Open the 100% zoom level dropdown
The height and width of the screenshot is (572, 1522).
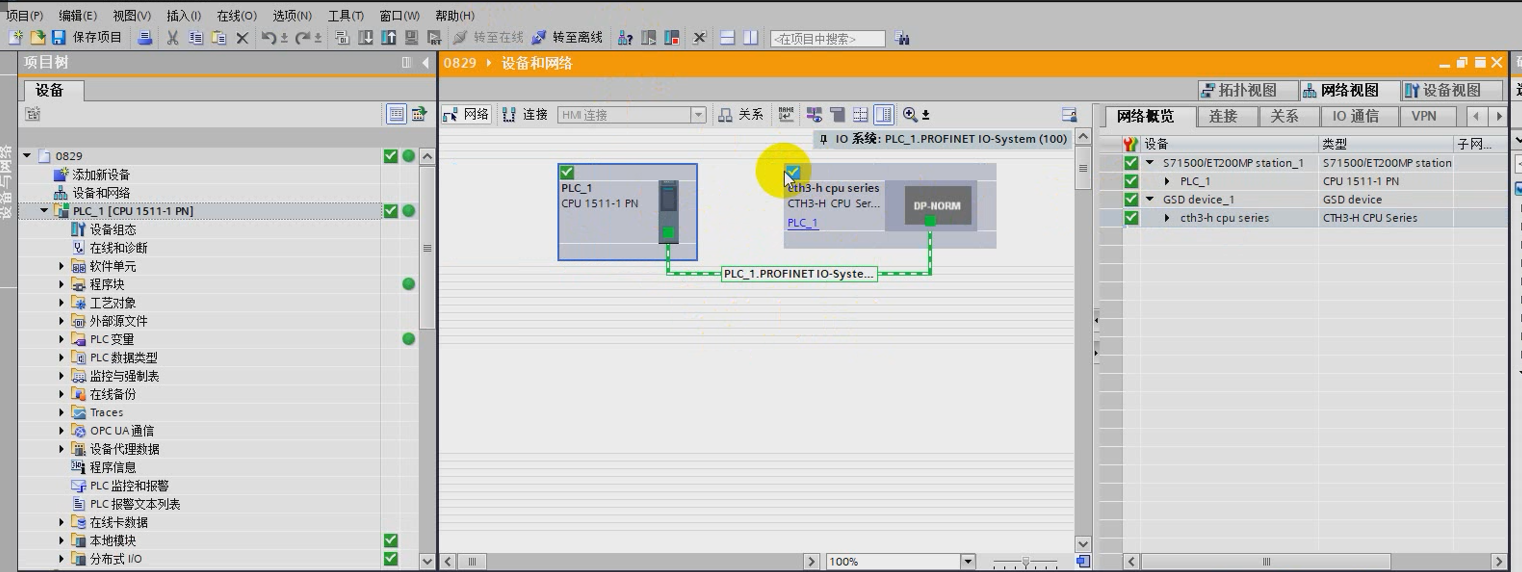967,562
